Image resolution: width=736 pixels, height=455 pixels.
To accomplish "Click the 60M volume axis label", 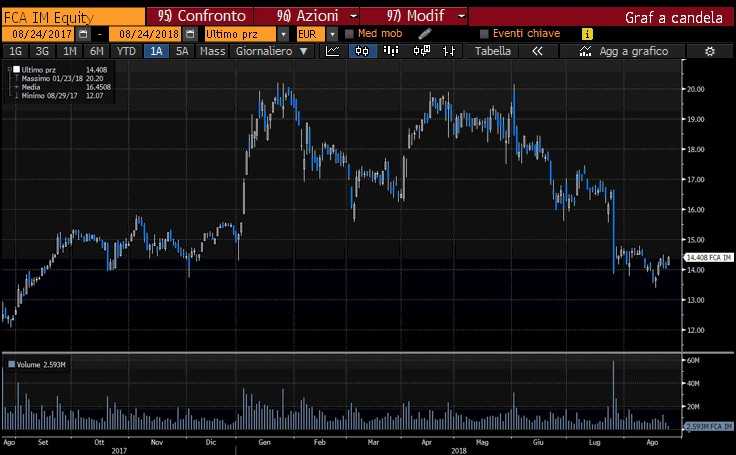I will click(693, 360).
